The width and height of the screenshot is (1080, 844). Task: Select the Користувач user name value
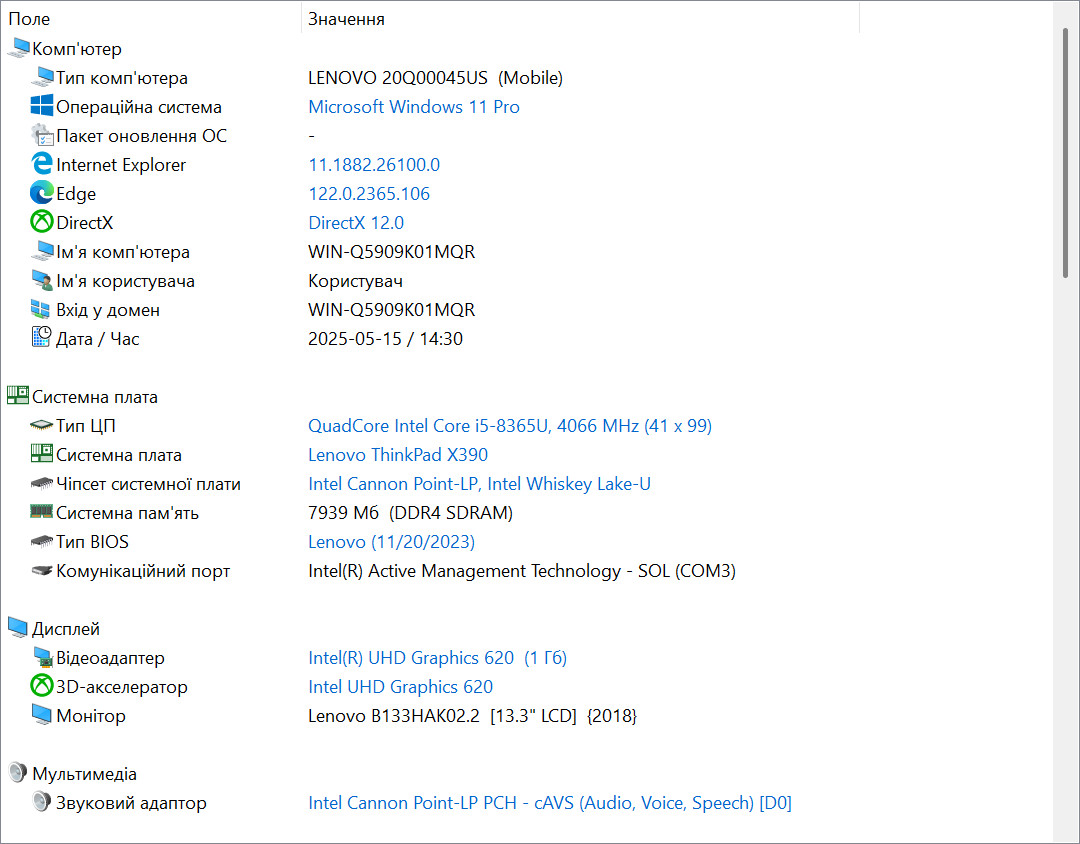(x=355, y=281)
